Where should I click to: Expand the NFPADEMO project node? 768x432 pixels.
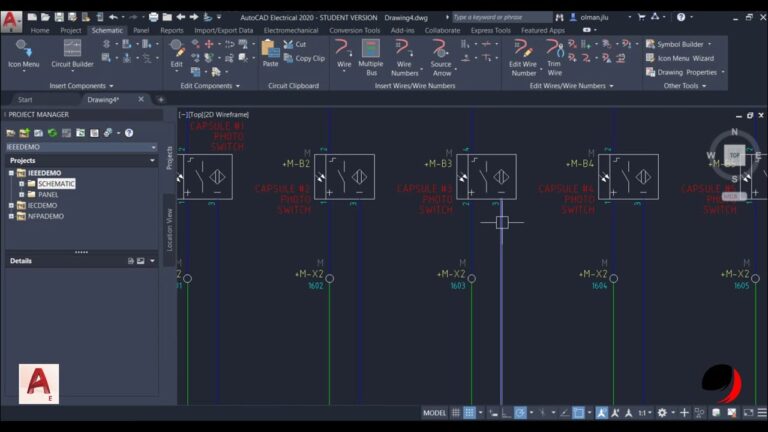click(11, 216)
